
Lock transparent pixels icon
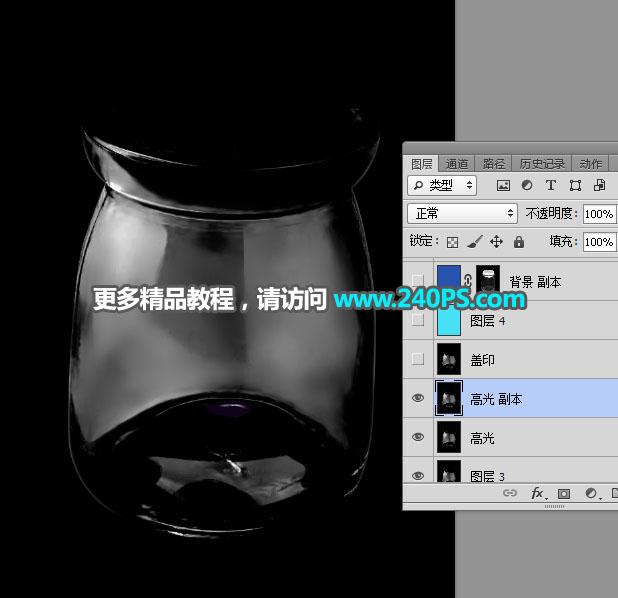pyautogui.click(x=452, y=242)
